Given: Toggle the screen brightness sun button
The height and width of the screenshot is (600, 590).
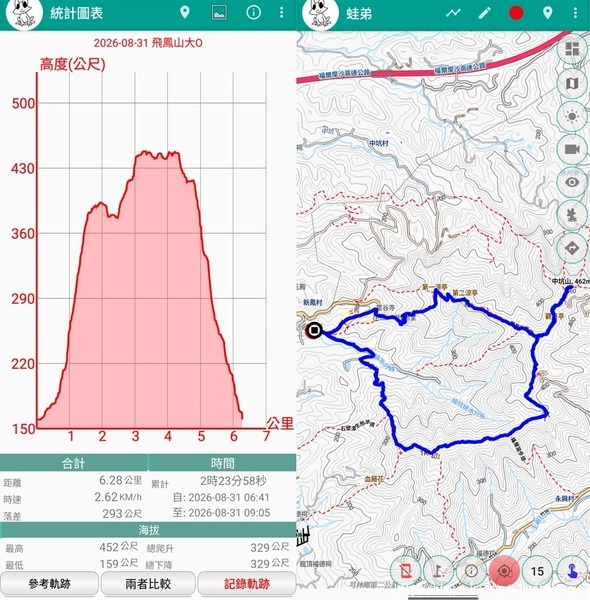Looking at the screenshot, I should pyautogui.click(x=572, y=116).
